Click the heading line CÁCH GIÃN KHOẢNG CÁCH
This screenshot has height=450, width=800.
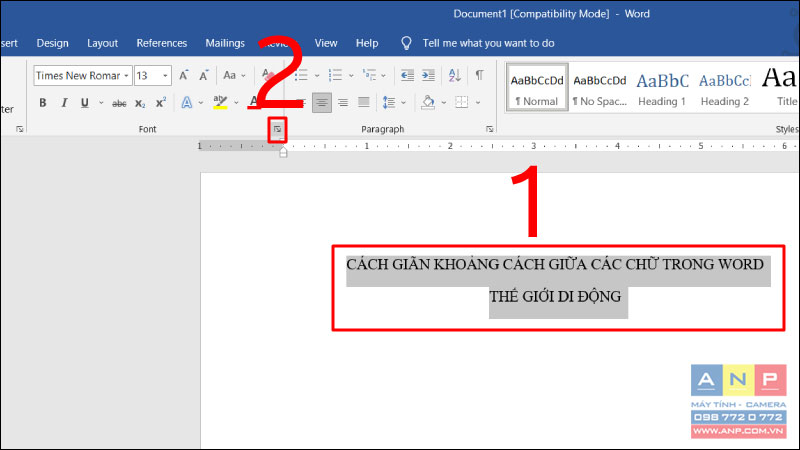pos(555,264)
